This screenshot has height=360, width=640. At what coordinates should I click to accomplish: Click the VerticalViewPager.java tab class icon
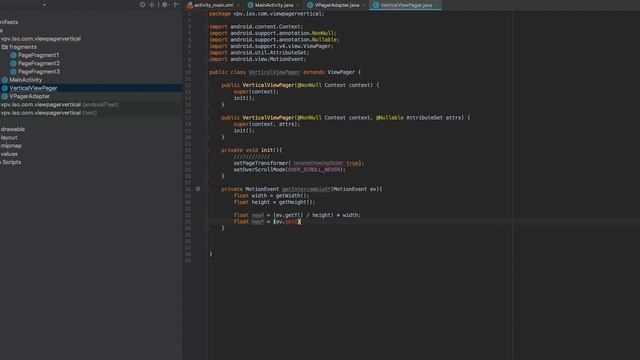[x=376, y=5]
